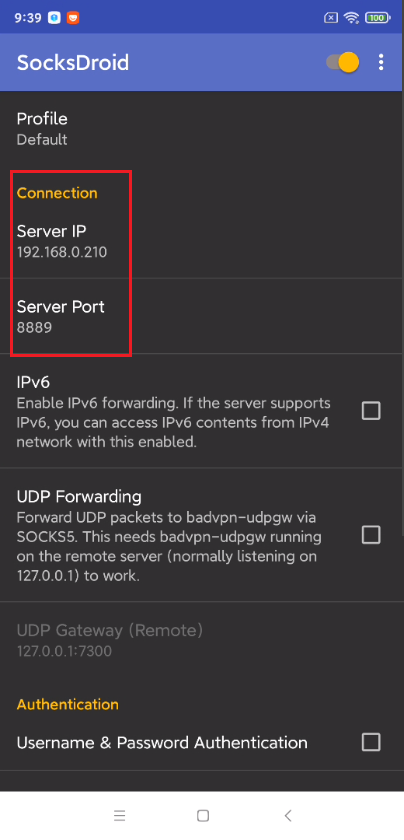Go back using the arrow navigation icon
Image resolution: width=404 pixels, height=840 pixels.
[288, 815]
